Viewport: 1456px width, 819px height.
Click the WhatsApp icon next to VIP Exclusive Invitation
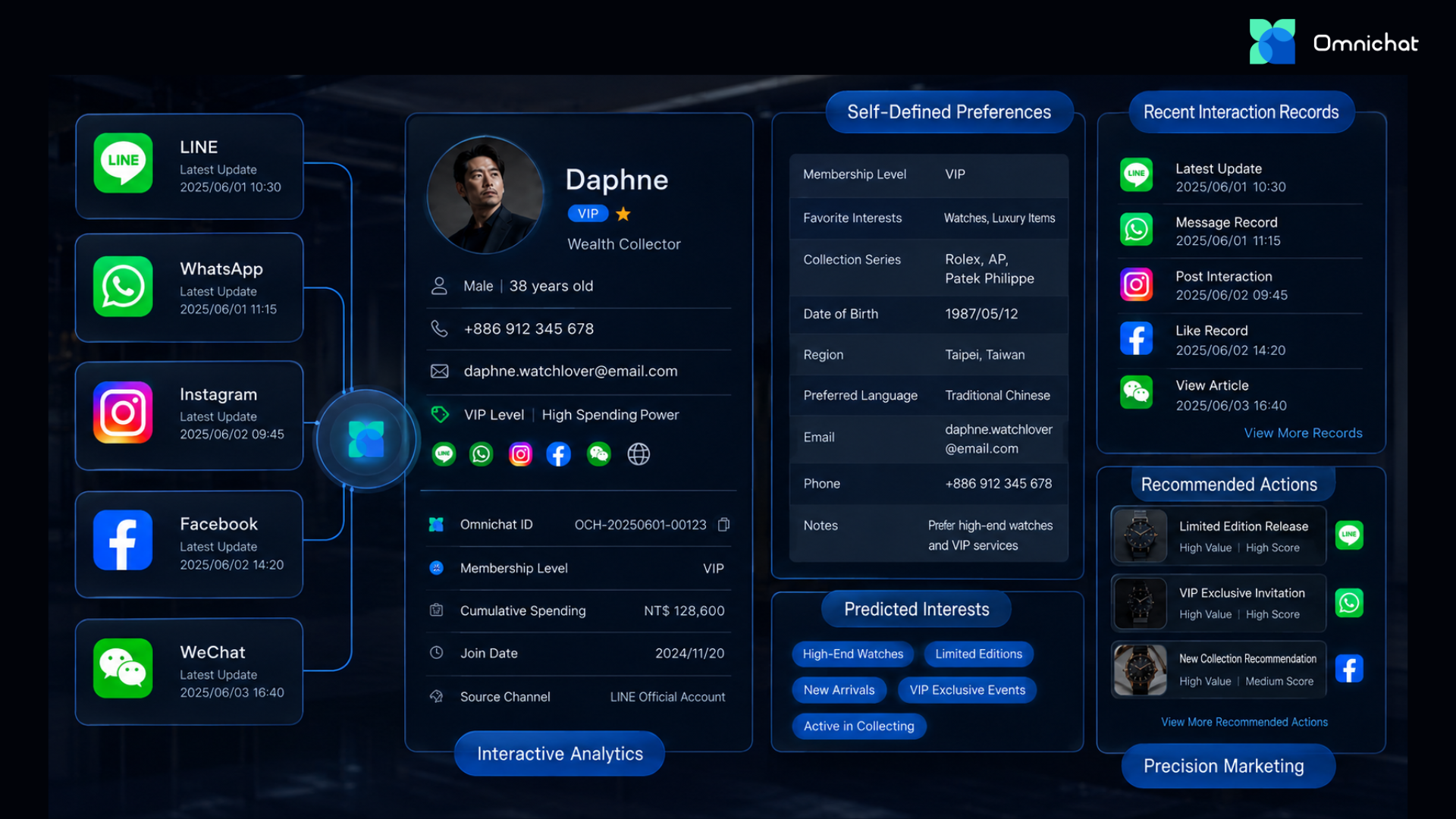pyautogui.click(x=1349, y=603)
